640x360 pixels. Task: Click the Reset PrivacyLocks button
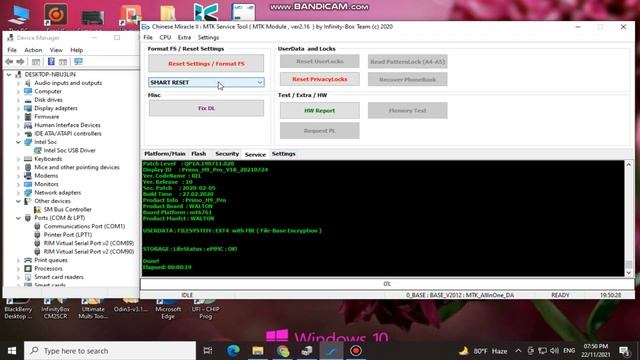tap(320, 79)
